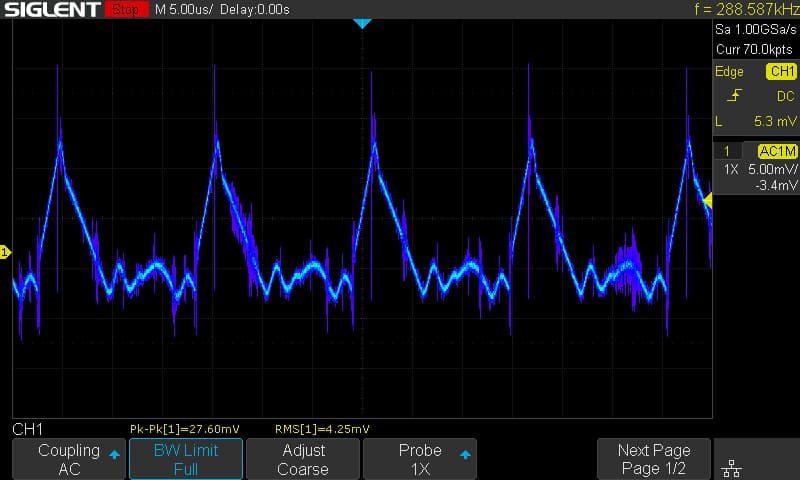
Task: Click the red Stop status indicator
Action: click(x=127, y=9)
